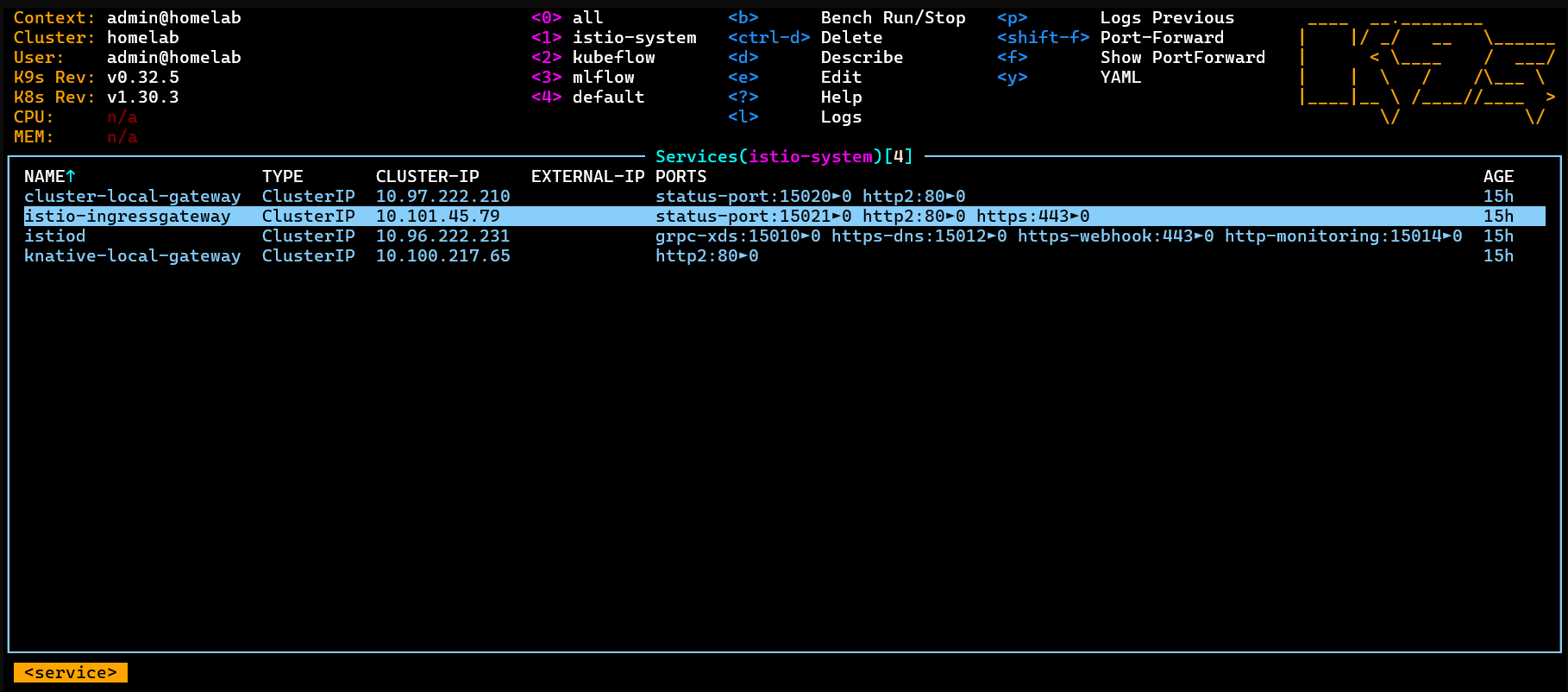Click cluster IP 10.96.222.231
The height and width of the screenshot is (692, 1568).
click(443, 236)
